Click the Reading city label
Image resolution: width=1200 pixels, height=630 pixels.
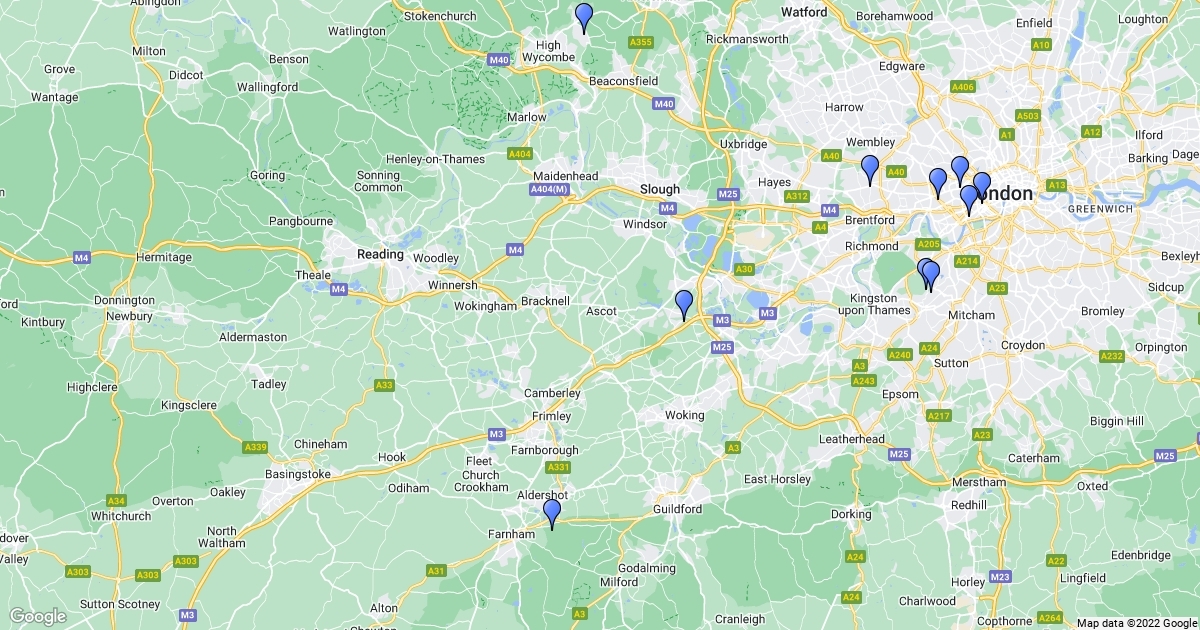point(380,255)
